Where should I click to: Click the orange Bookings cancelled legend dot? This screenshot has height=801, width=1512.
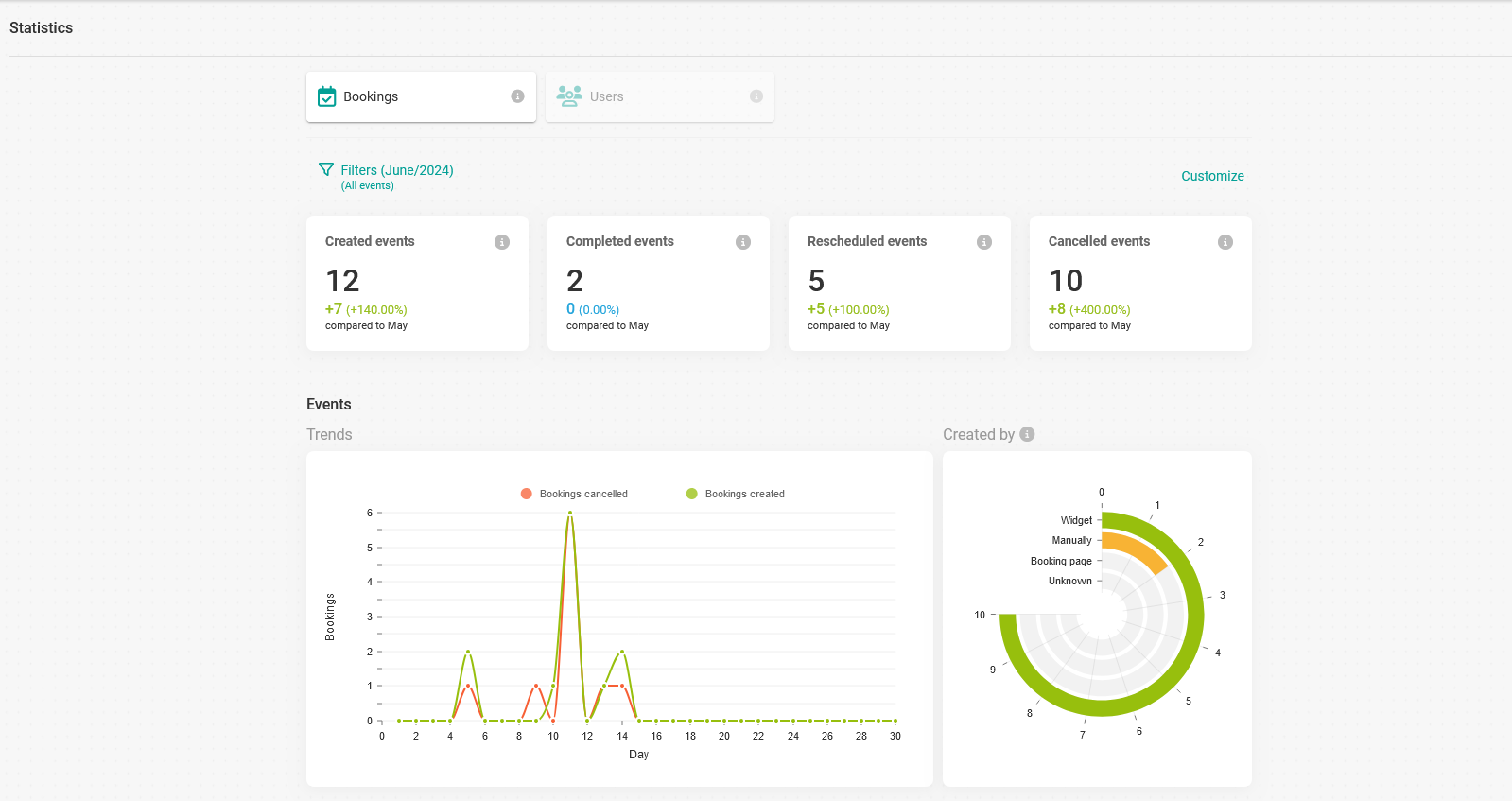[527, 494]
